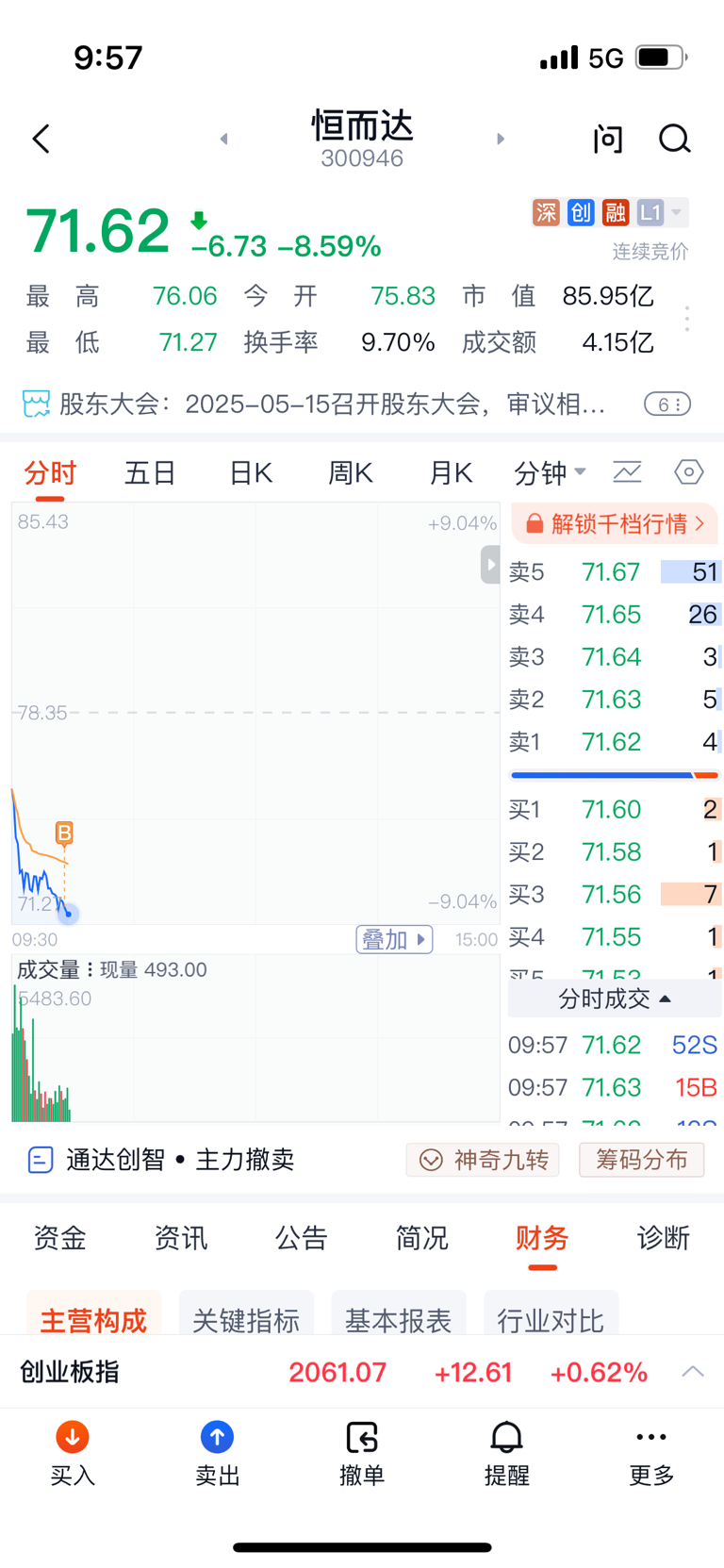Screen dimensions: 724x1568
Task: Toggle the 叠加 overlay button
Action: click(x=394, y=939)
